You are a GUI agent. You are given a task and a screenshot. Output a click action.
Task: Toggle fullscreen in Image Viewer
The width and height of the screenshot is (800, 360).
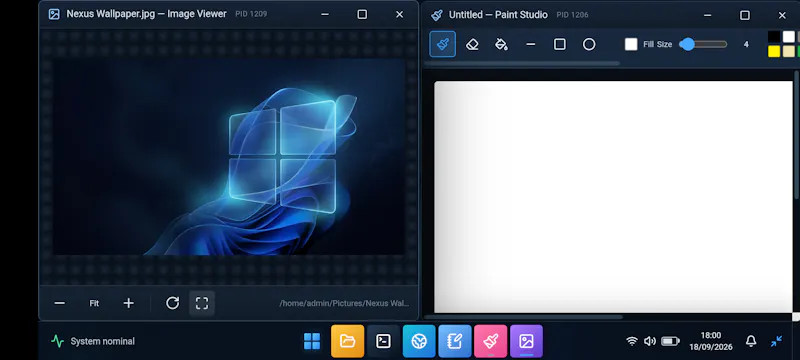pos(202,303)
